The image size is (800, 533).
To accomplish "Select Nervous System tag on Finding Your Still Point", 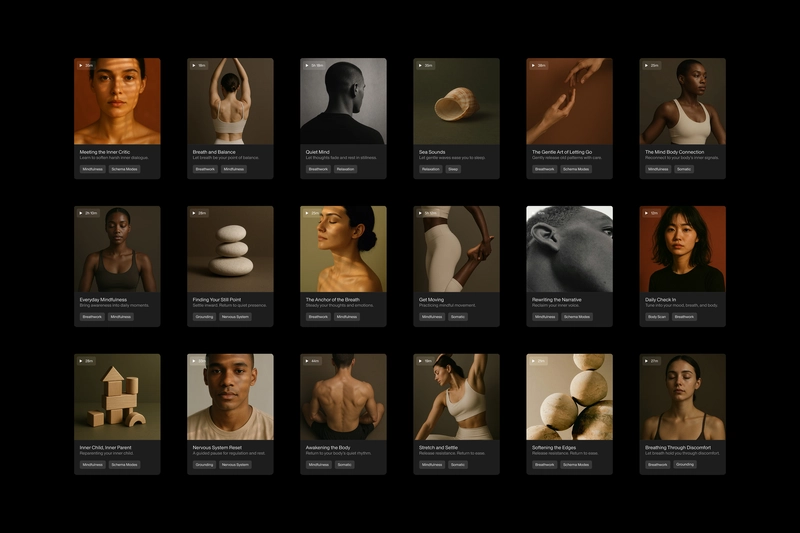I will [x=235, y=317].
